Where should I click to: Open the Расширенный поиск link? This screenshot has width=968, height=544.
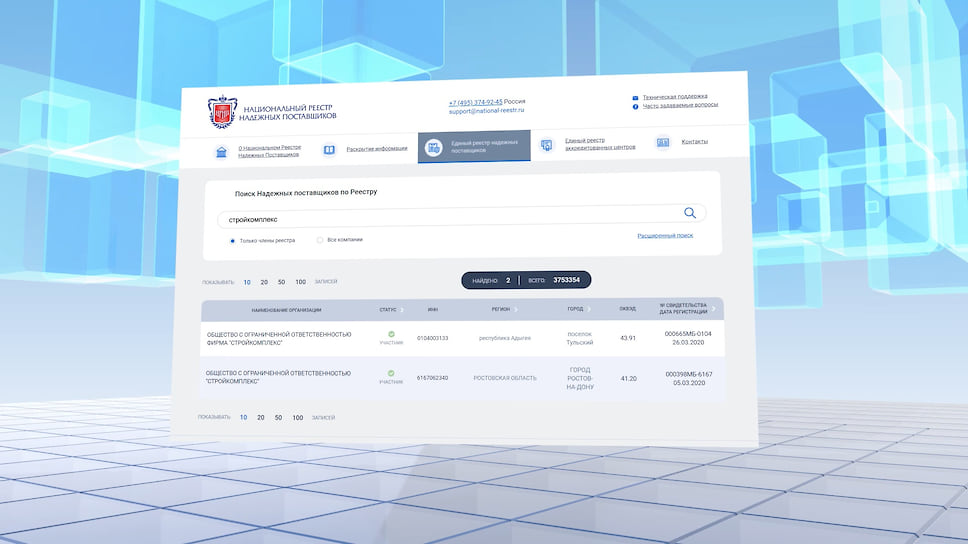pos(665,236)
